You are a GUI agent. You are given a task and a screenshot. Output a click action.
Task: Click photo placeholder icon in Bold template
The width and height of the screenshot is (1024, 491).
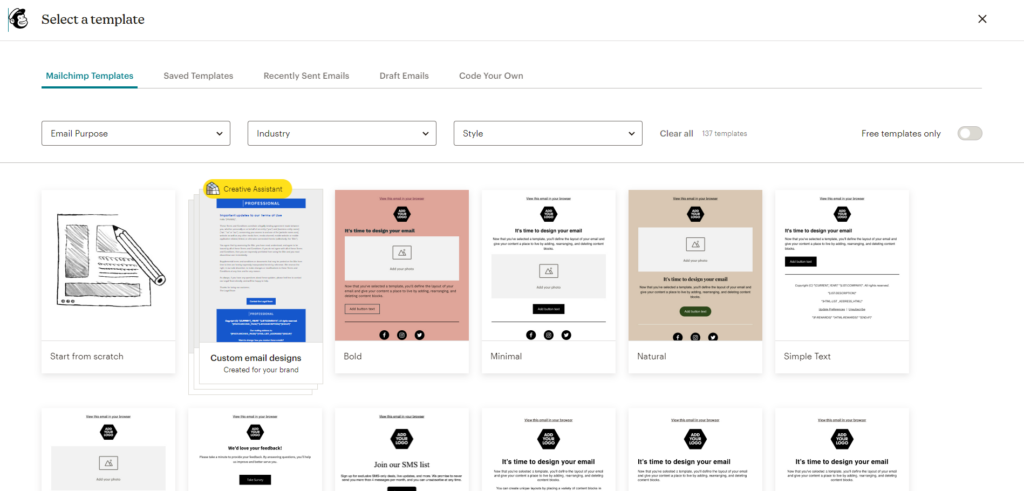tap(402, 252)
